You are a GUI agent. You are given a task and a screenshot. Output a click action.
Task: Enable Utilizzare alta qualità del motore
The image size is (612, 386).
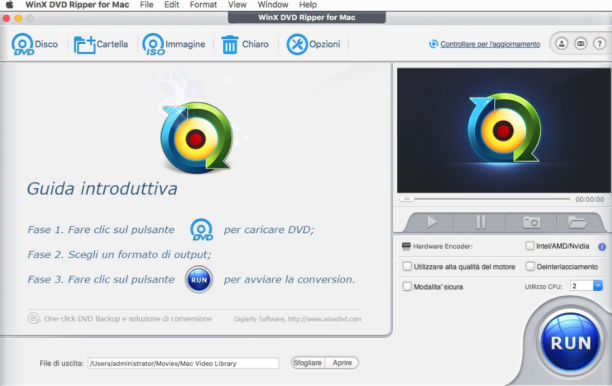click(x=407, y=266)
